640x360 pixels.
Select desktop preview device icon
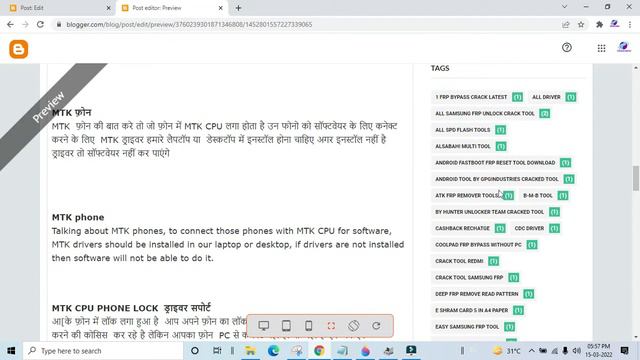pos(264,326)
